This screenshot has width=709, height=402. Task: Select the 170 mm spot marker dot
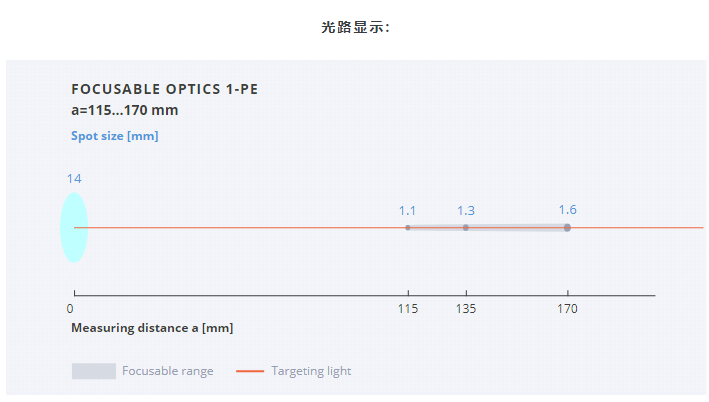[x=567, y=227]
